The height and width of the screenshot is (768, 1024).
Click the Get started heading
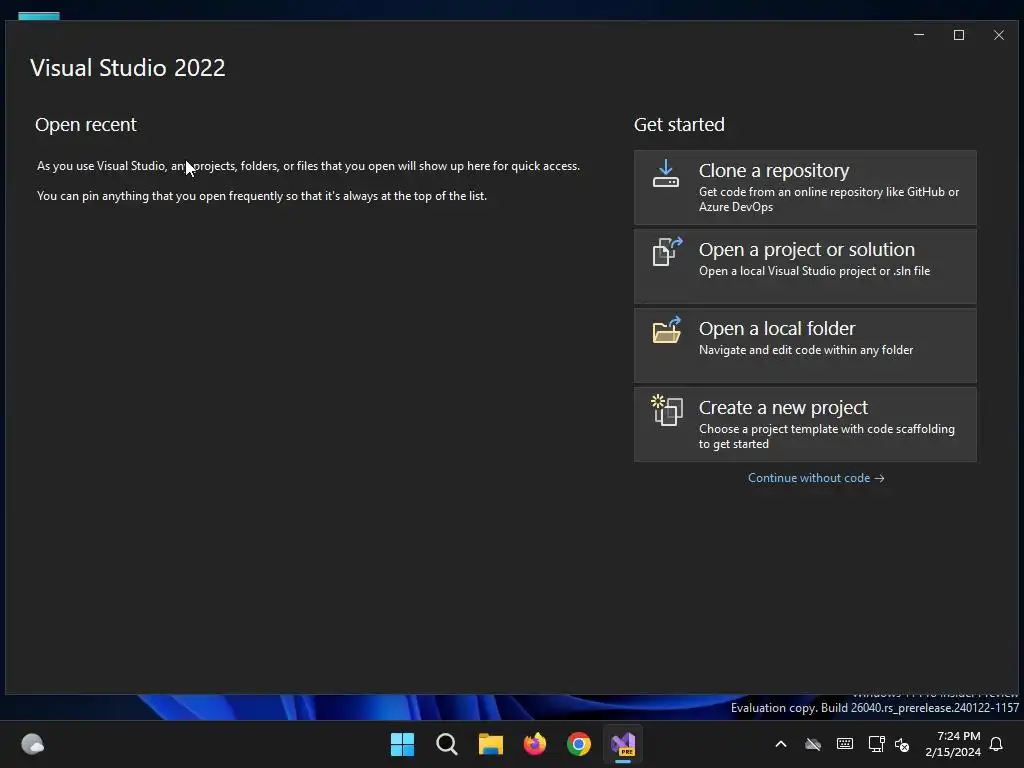(679, 125)
